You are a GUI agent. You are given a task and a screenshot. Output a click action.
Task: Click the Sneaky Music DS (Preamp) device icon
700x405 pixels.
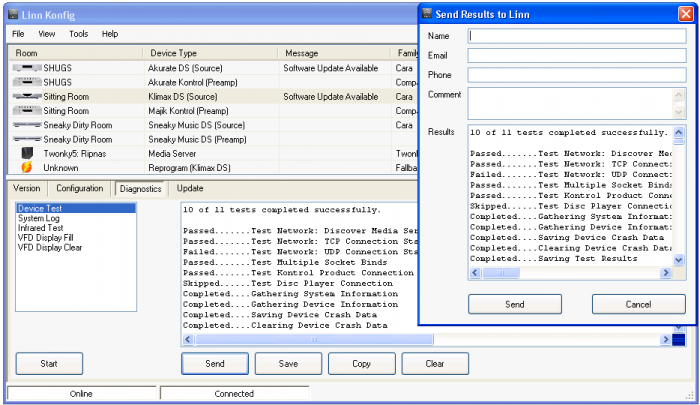[x=27, y=139]
